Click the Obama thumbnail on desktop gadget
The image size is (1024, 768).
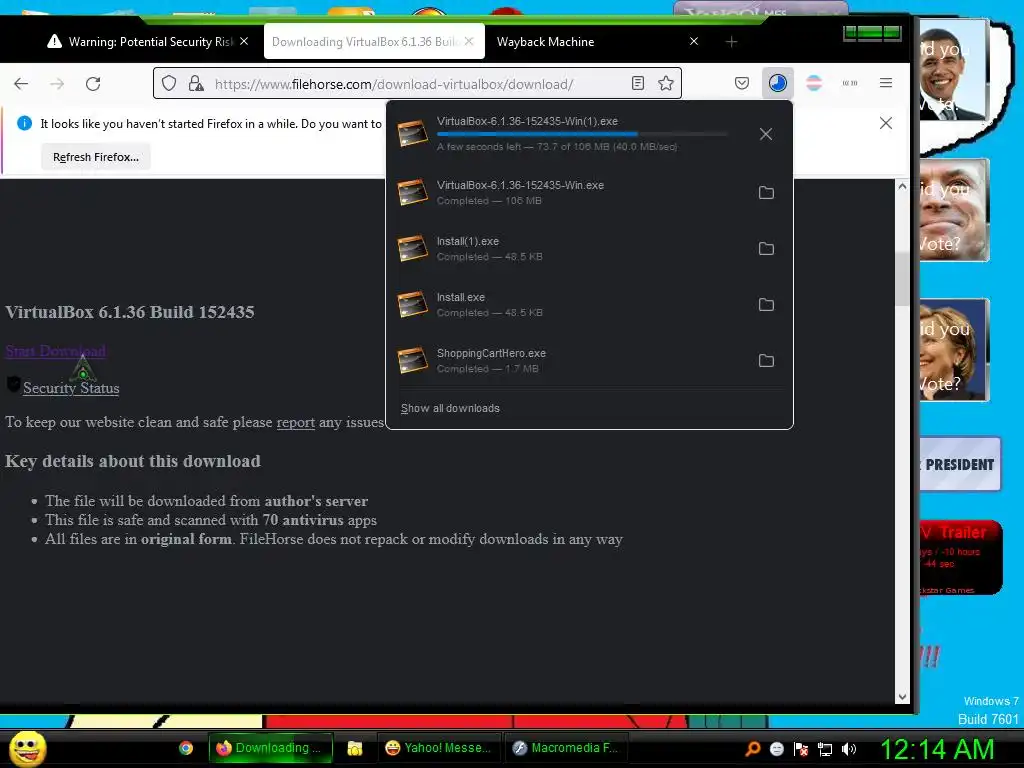pyautogui.click(x=953, y=69)
